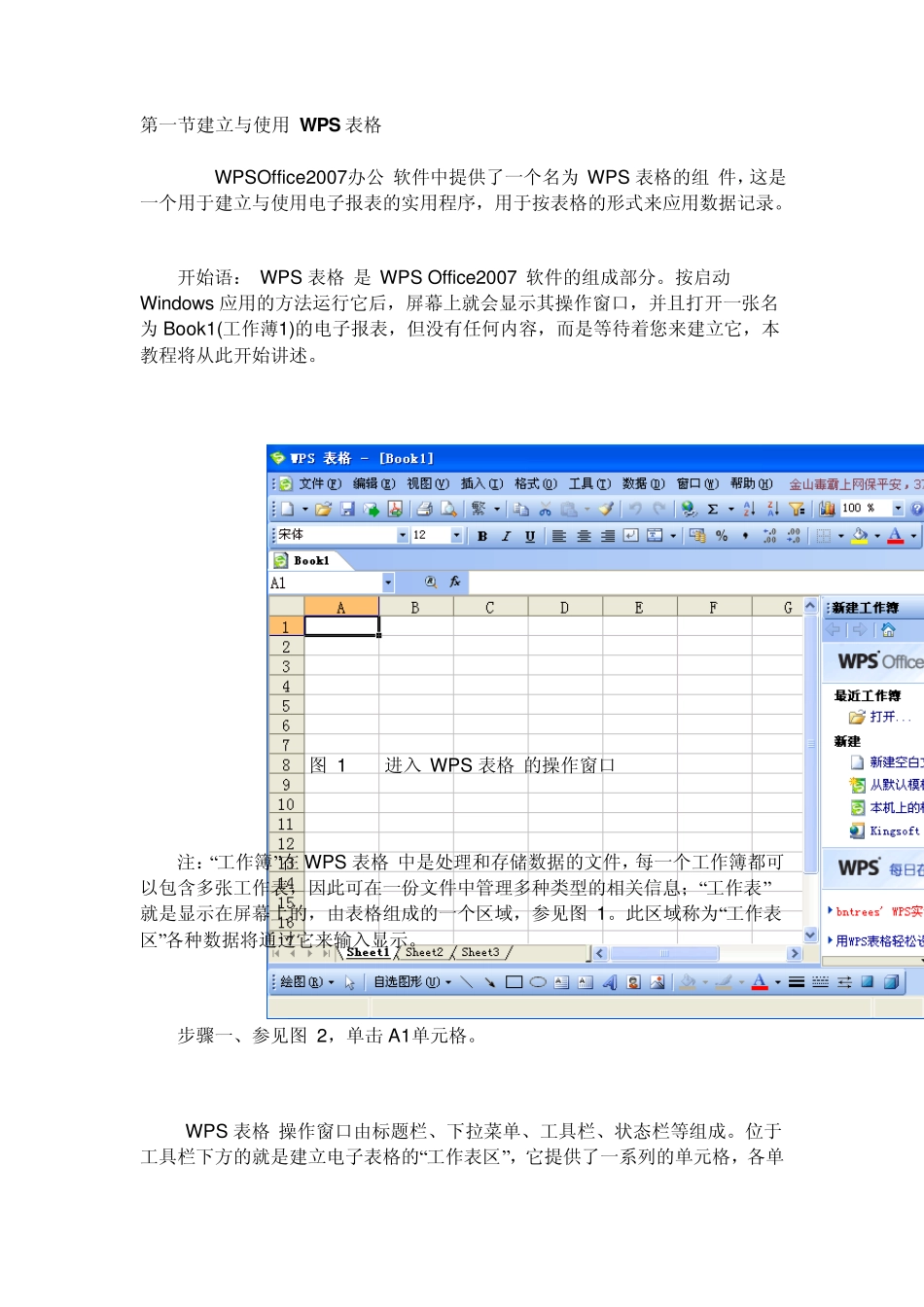Screen dimensions: 924x1307
Task: Open the Name Box dropdown arrow
Action: click(x=388, y=583)
